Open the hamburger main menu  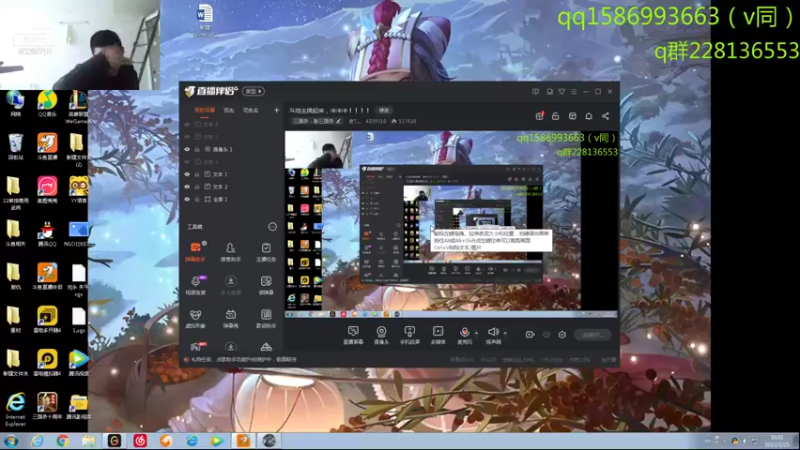pyautogui.click(x=573, y=92)
